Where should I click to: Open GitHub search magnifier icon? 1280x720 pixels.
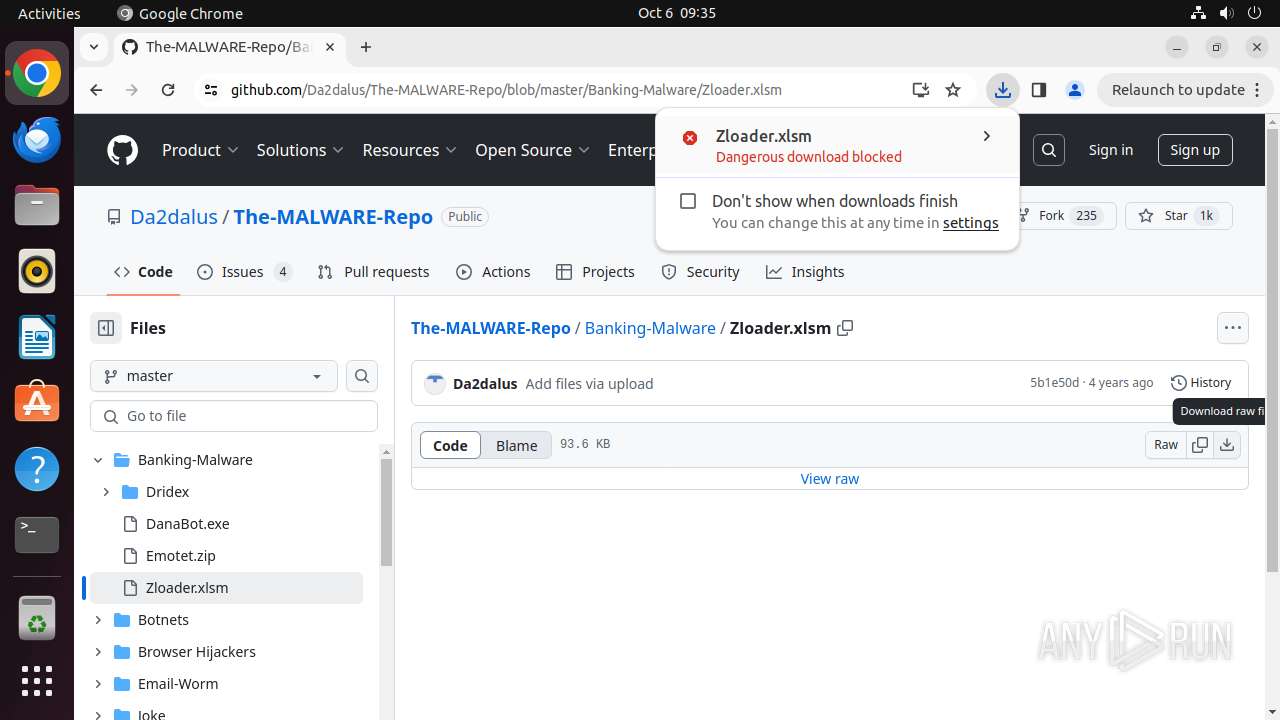[1049, 150]
